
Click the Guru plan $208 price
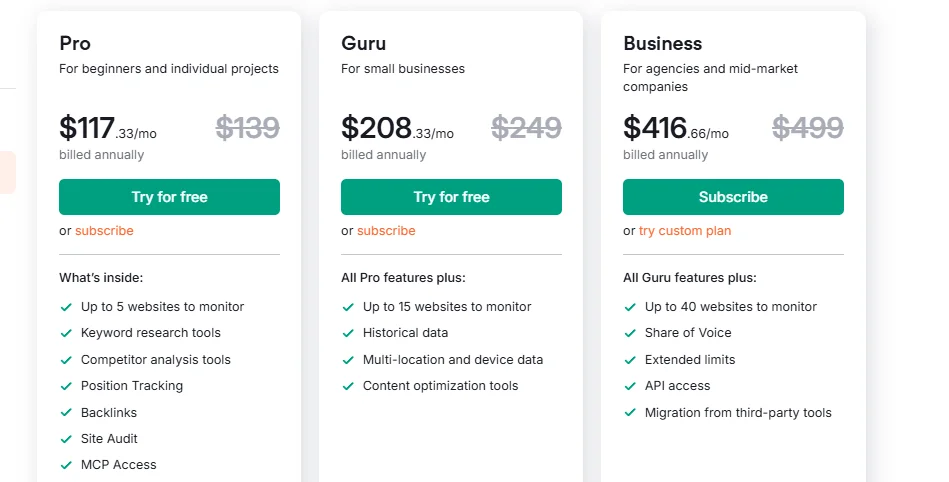tap(377, 128)
